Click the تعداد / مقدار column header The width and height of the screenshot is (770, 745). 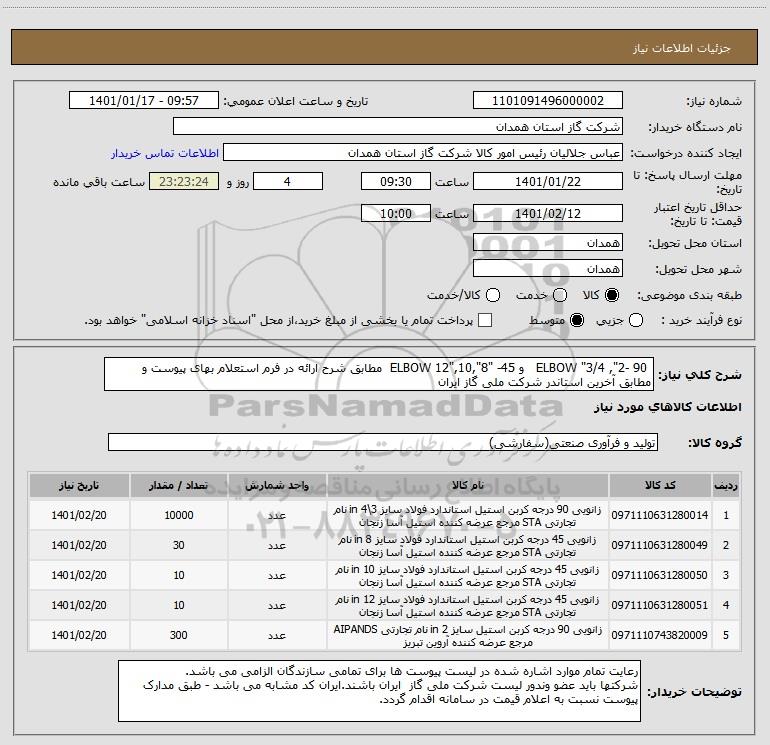coord(179,485)
